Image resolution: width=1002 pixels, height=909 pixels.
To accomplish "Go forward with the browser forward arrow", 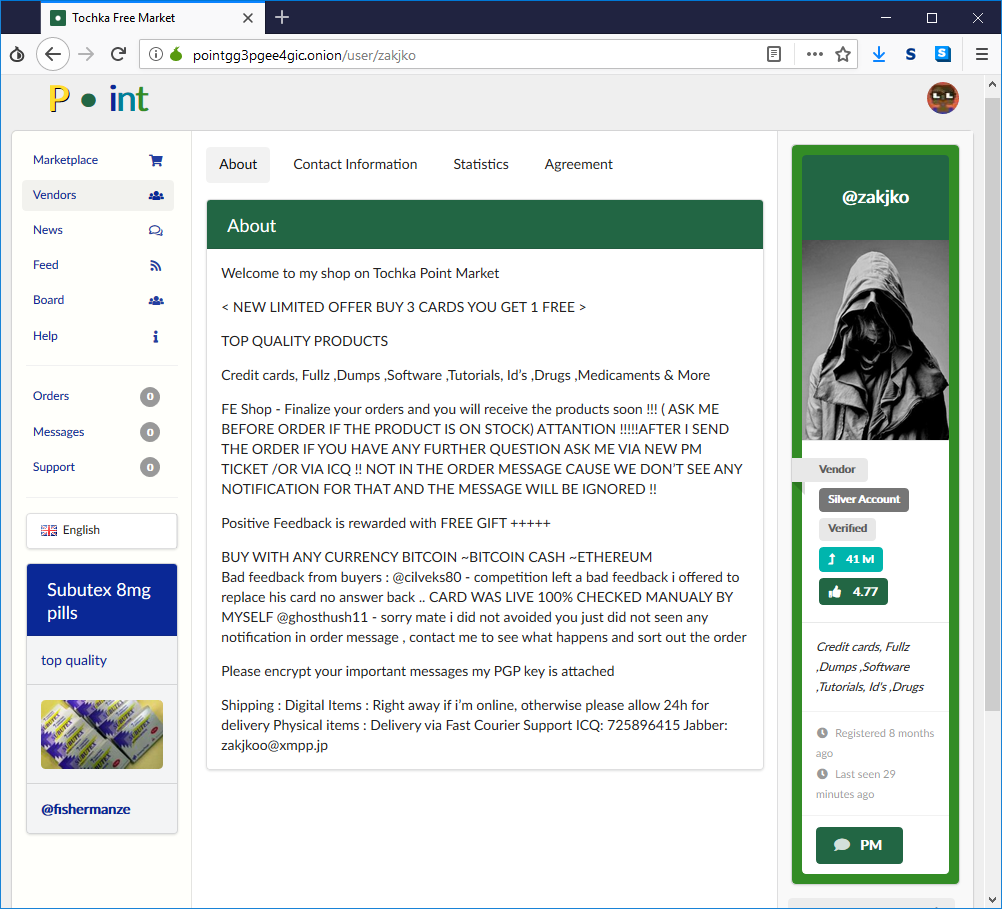I will [x=86, y=54].
